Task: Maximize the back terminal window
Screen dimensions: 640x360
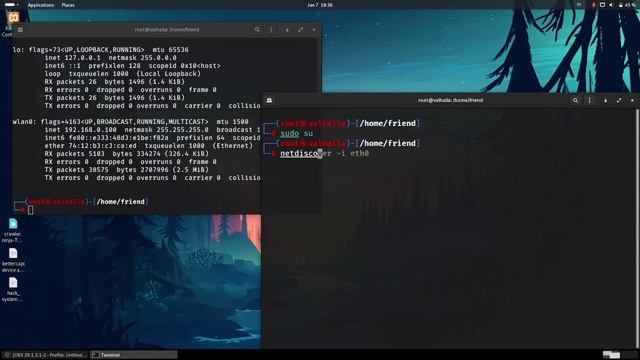Action: pos(300,30)
